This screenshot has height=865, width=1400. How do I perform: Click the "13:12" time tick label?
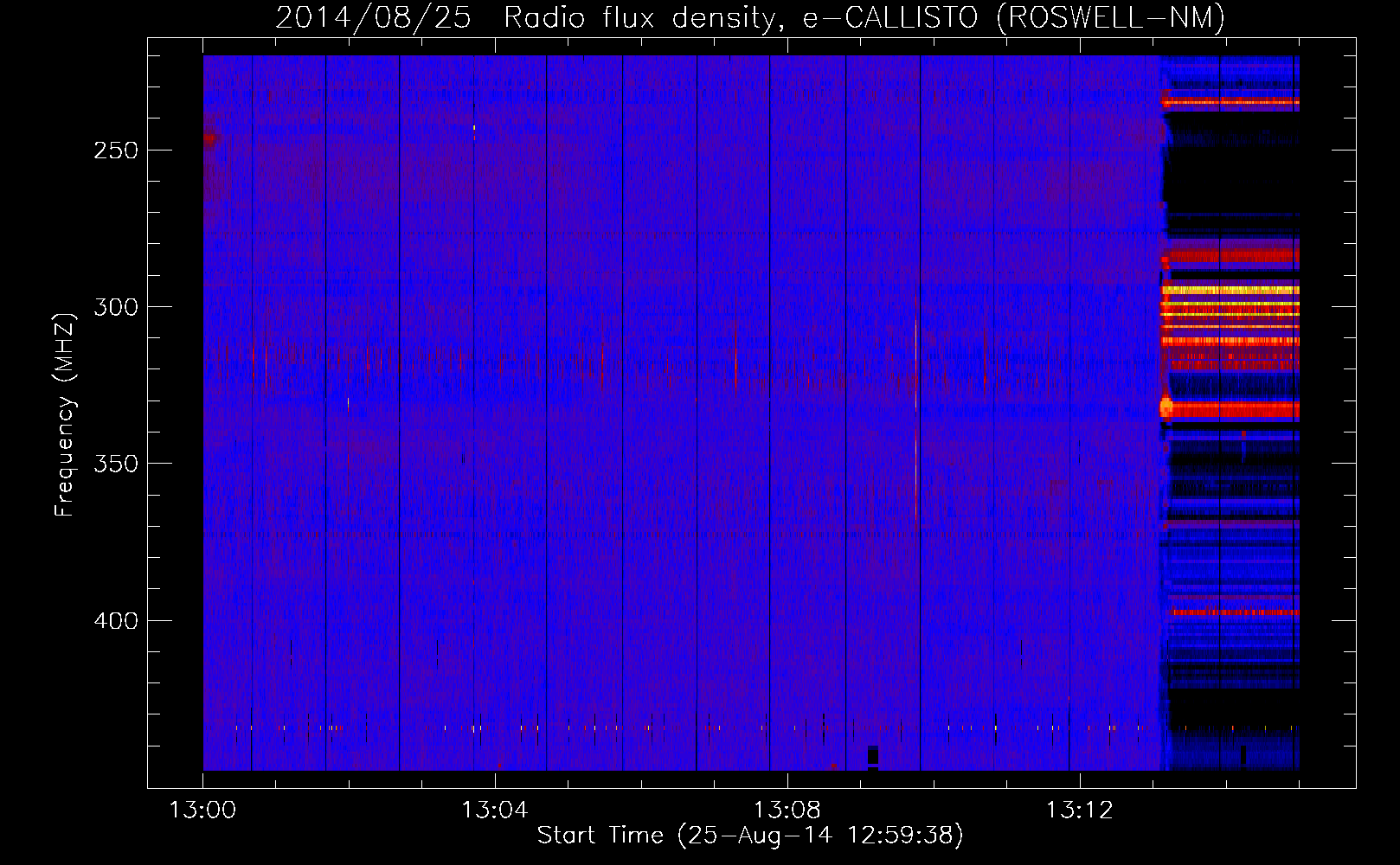coord(1080,810)
